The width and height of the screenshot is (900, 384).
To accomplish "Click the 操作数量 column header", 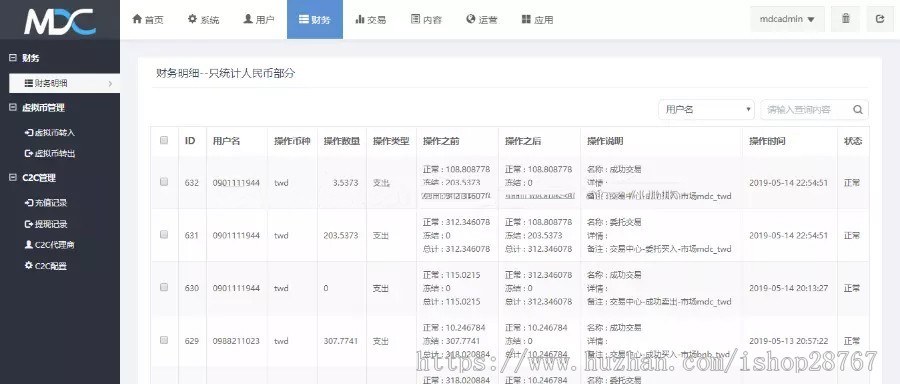I will click(x=342, y=141).
